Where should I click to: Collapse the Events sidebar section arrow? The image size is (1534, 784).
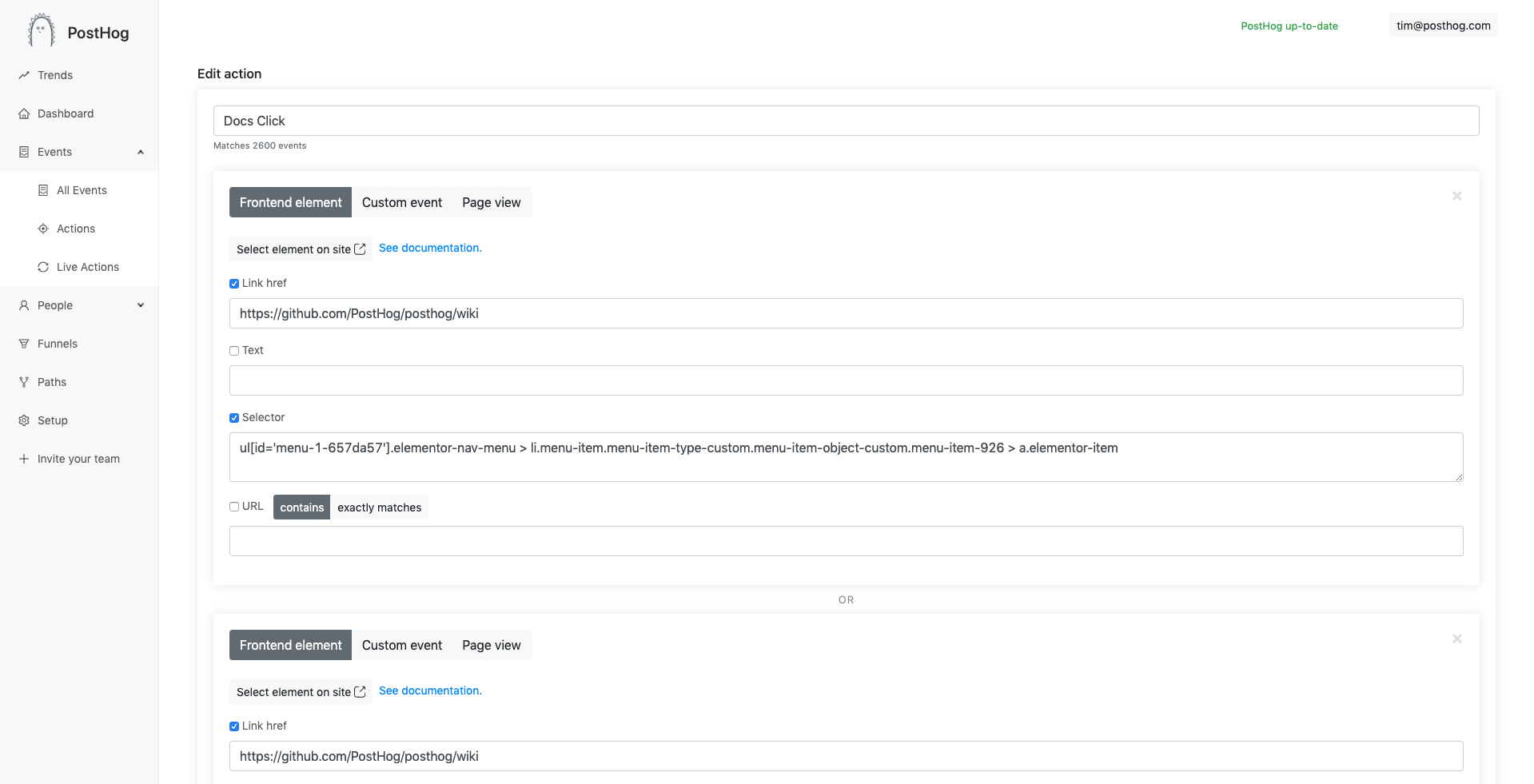141,152
